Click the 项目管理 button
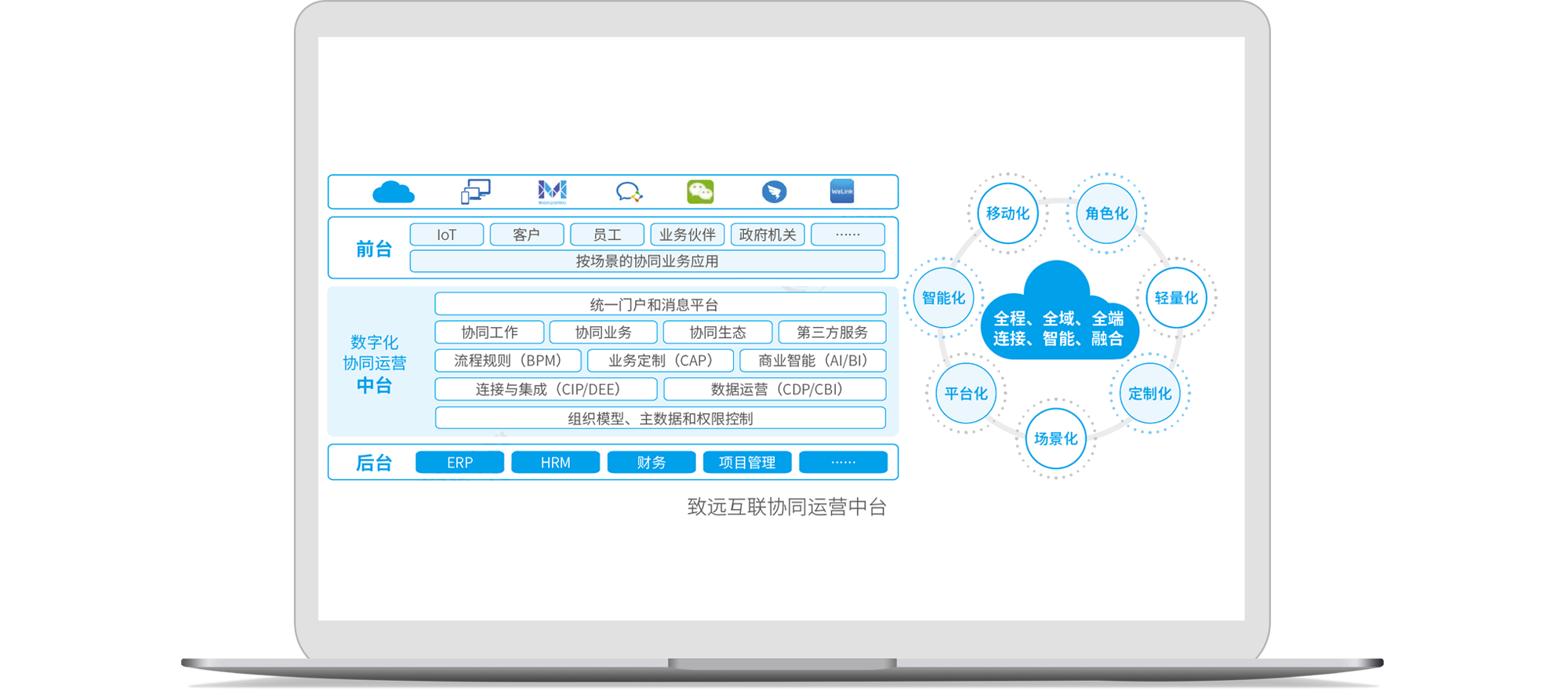Screen dimensions: 1568x691 click(x=747, y=463)
